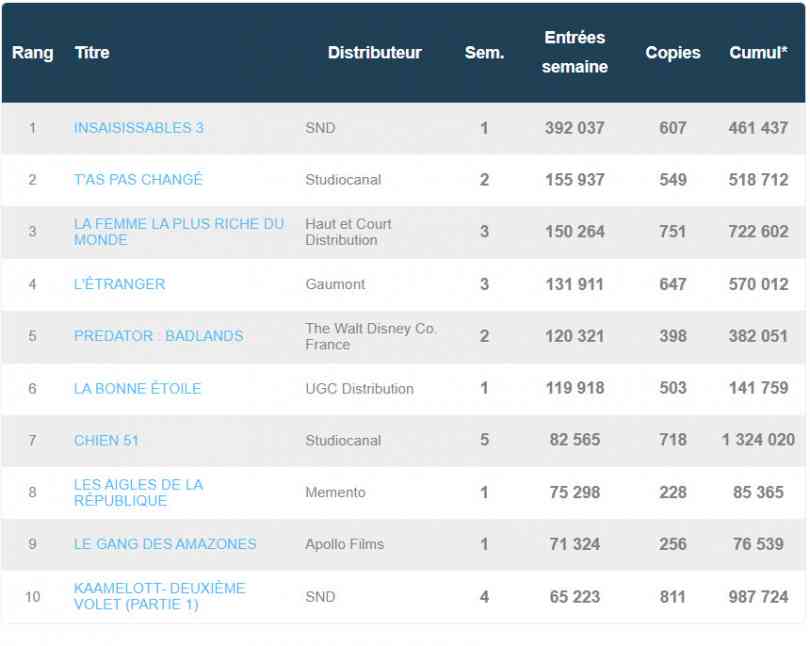
Task: Sort by Entrées semaine values
Action: 573,53
